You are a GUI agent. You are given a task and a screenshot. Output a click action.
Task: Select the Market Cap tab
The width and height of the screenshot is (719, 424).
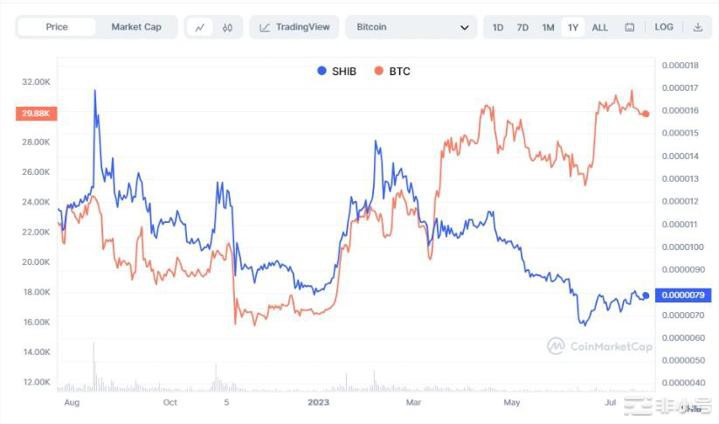pyautogui.click(x=136, y=27)
